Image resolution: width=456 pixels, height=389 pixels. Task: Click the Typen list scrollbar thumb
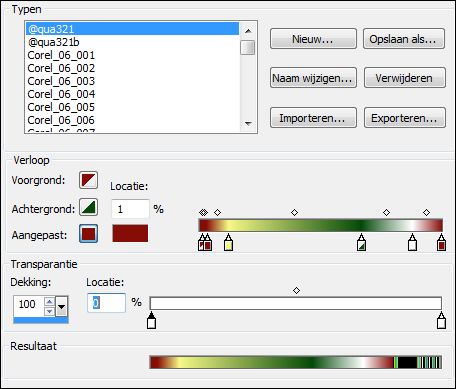tap(248, 47)
